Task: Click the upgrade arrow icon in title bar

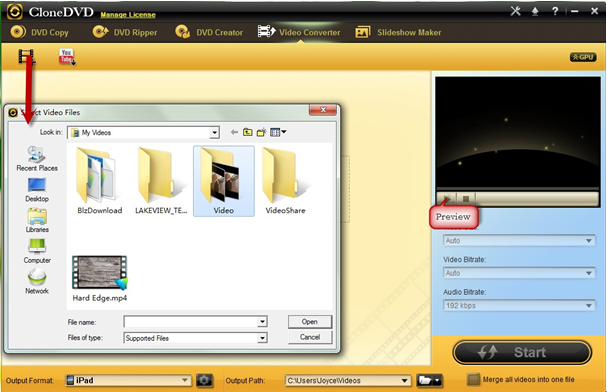Action: pyautogui.click(x=535, y=12)
